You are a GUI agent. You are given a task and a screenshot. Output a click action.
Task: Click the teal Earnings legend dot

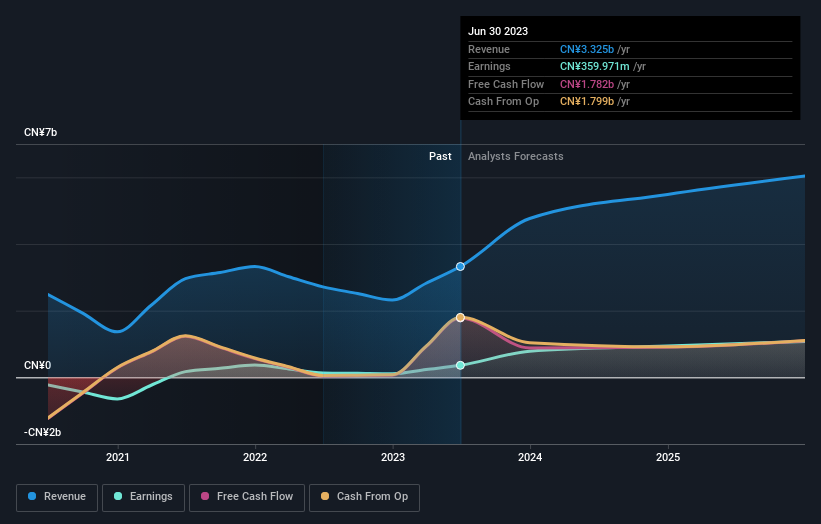pyautogui.click(x=118, y=496)
